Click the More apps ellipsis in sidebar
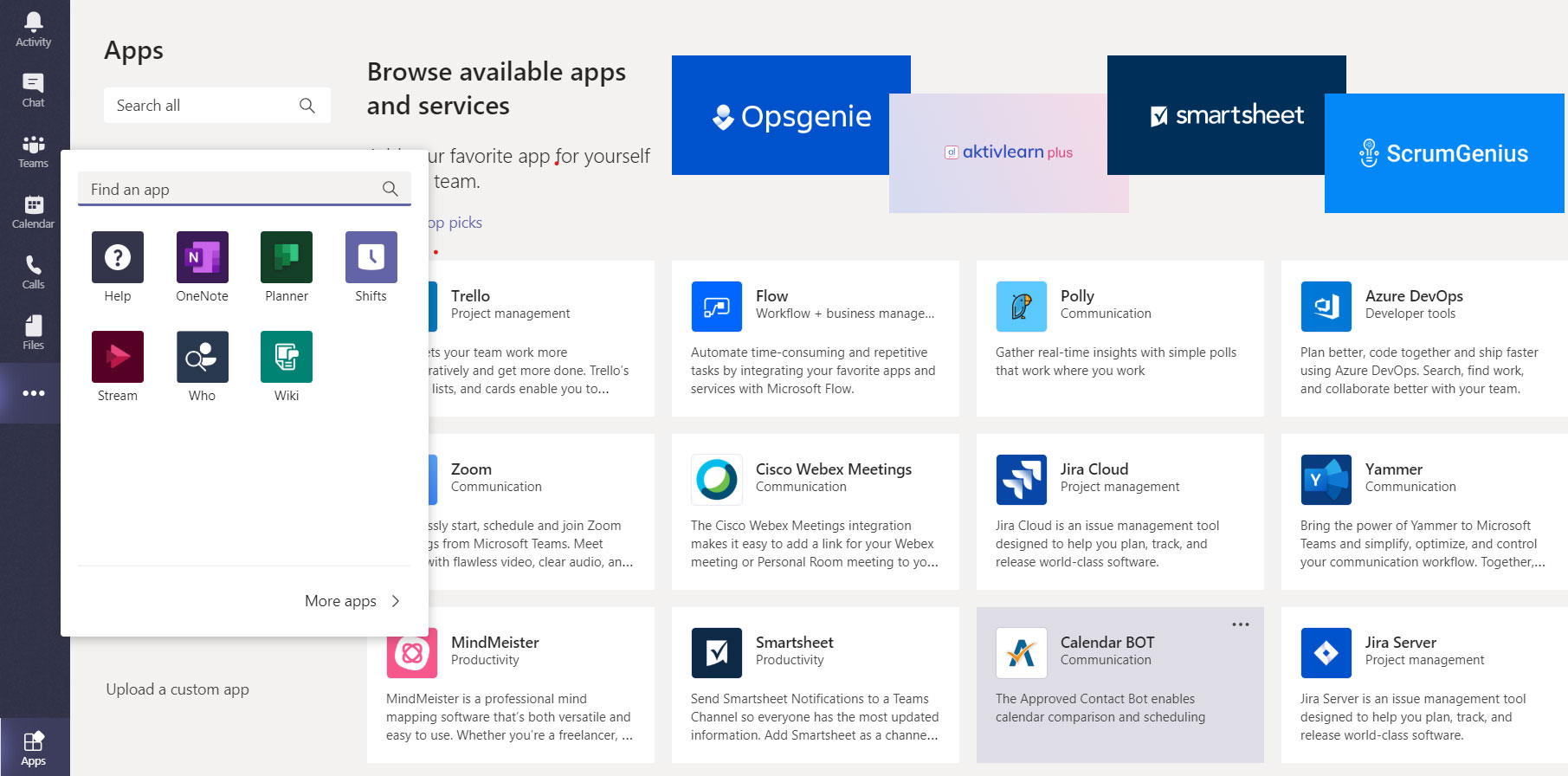The width and height of the screenshot is (1568, 776). 34,393
